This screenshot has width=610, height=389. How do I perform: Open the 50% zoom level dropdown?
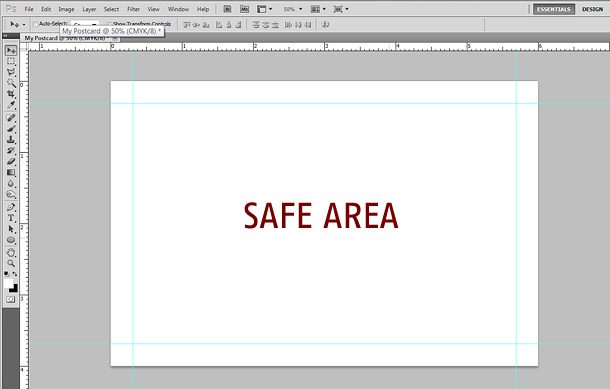293,9
